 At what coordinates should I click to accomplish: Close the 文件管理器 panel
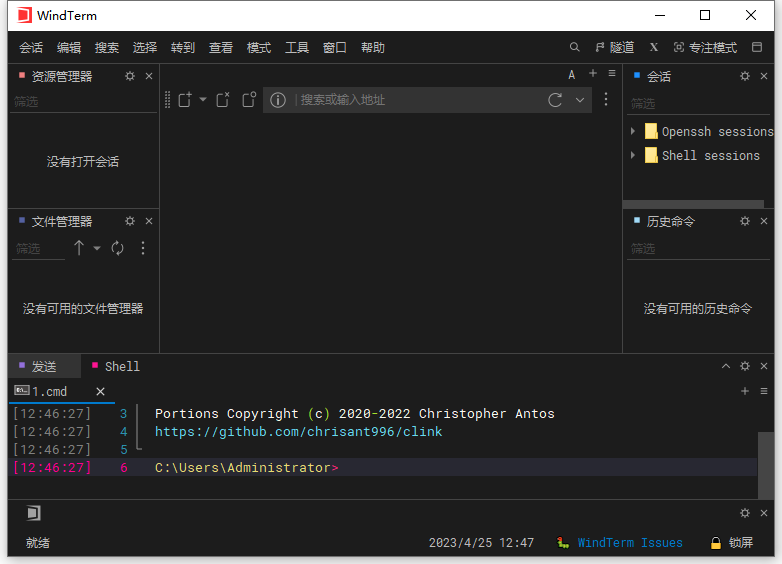pos(149,221)
